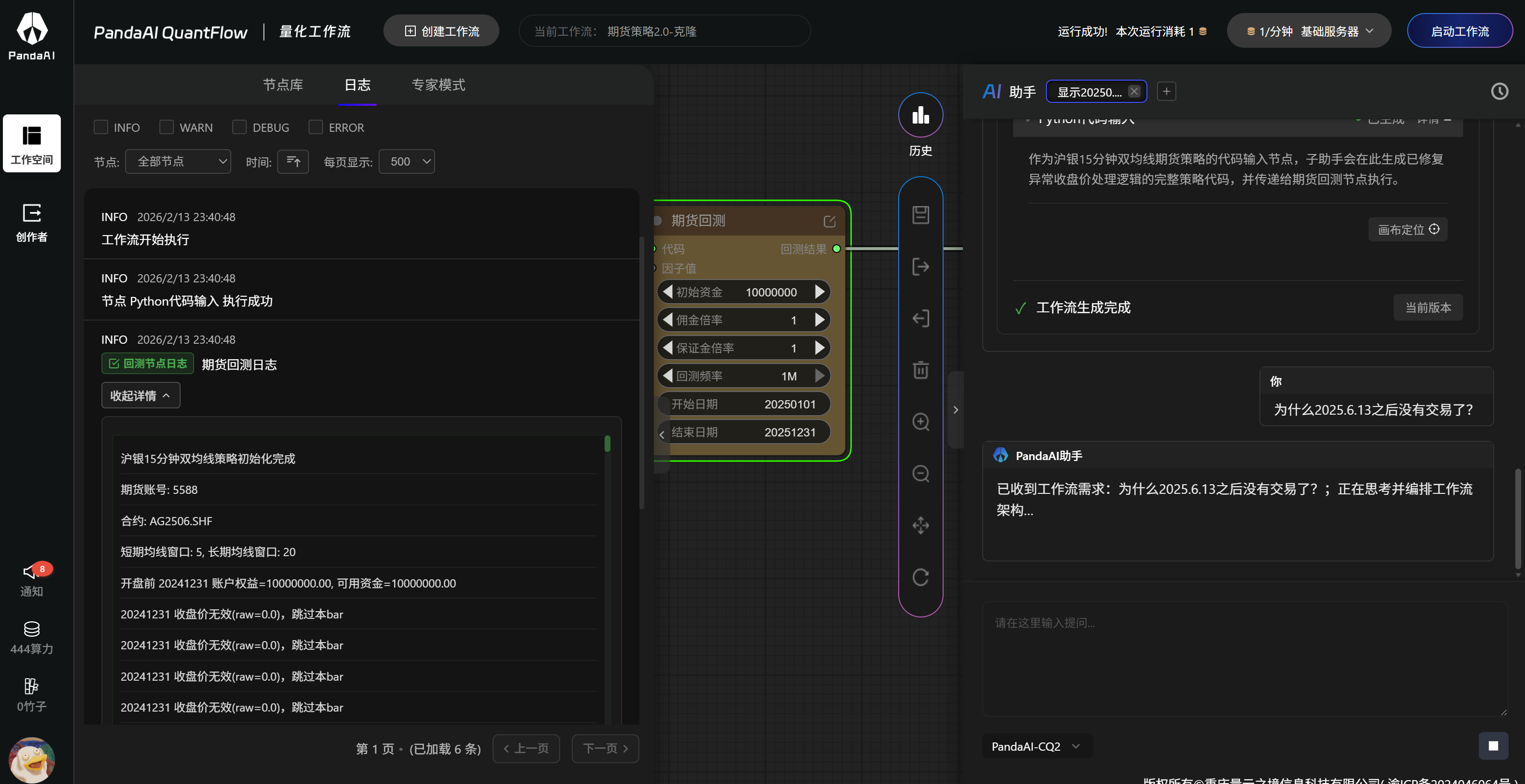Toggle the DEBUG log filter checkbox
The width and height of the screenshot is (1525, 784).
pyautogui.click(x=239, y=127)
